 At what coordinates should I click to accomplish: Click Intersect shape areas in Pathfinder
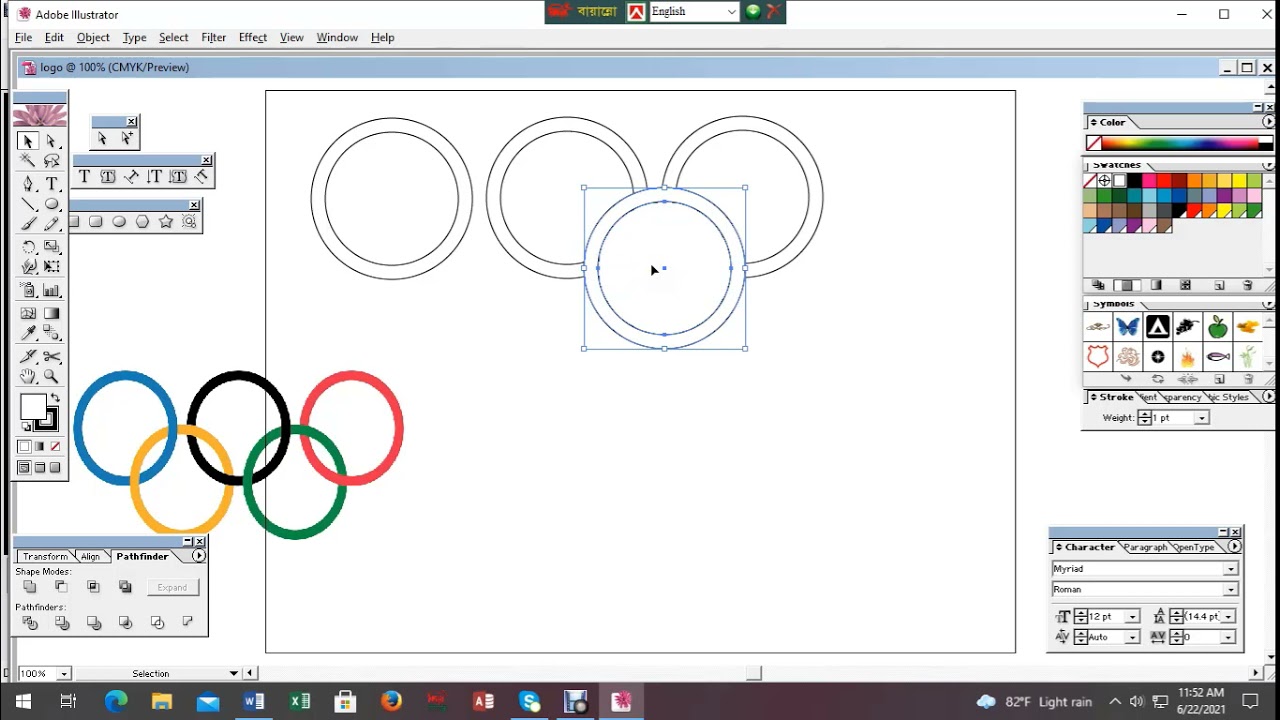click(93, 587)
